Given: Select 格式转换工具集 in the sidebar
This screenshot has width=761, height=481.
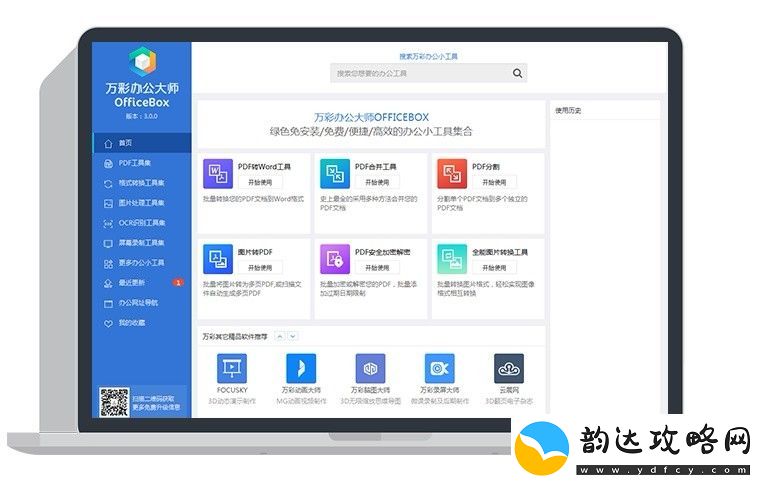Looking at the screenshot, I should click(142, 183).
